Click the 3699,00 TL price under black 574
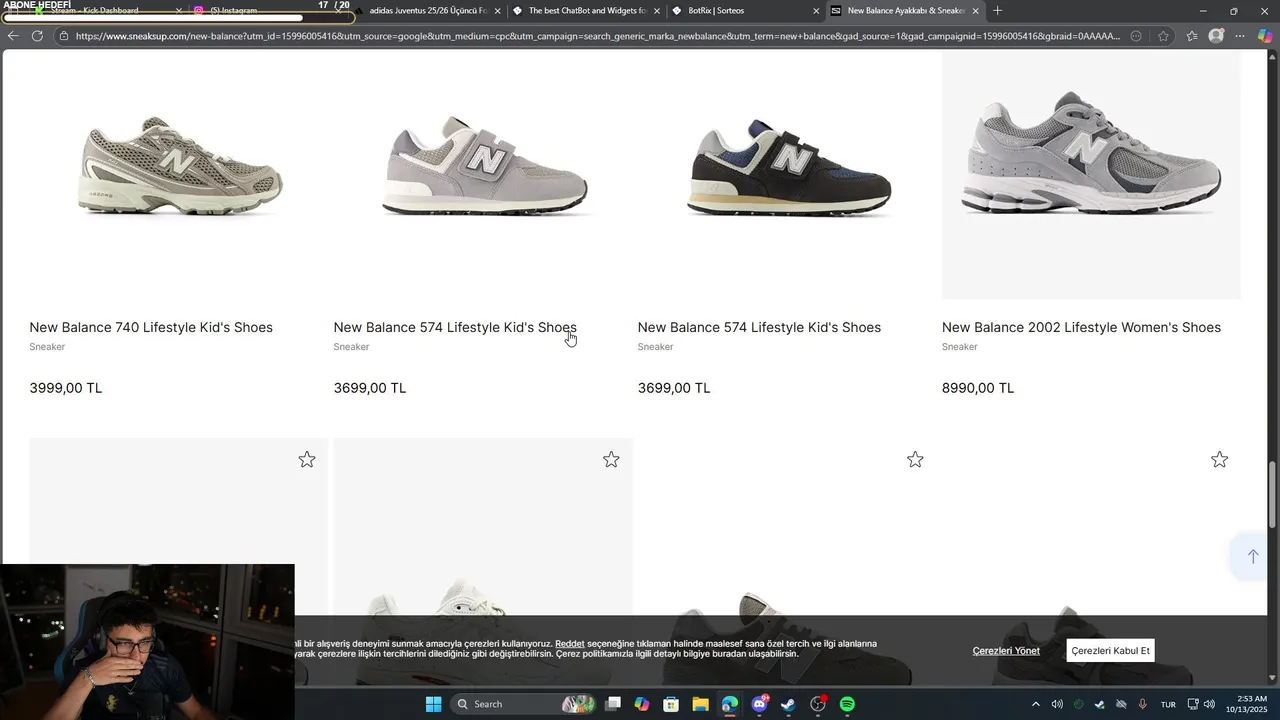1280x720 pixels. 674,388
